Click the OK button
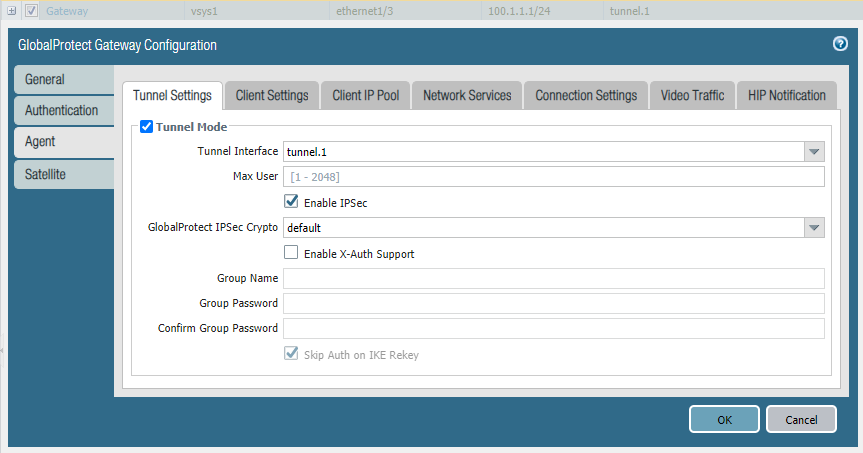This screenshot has width=863, height=453. pos(724,419)
